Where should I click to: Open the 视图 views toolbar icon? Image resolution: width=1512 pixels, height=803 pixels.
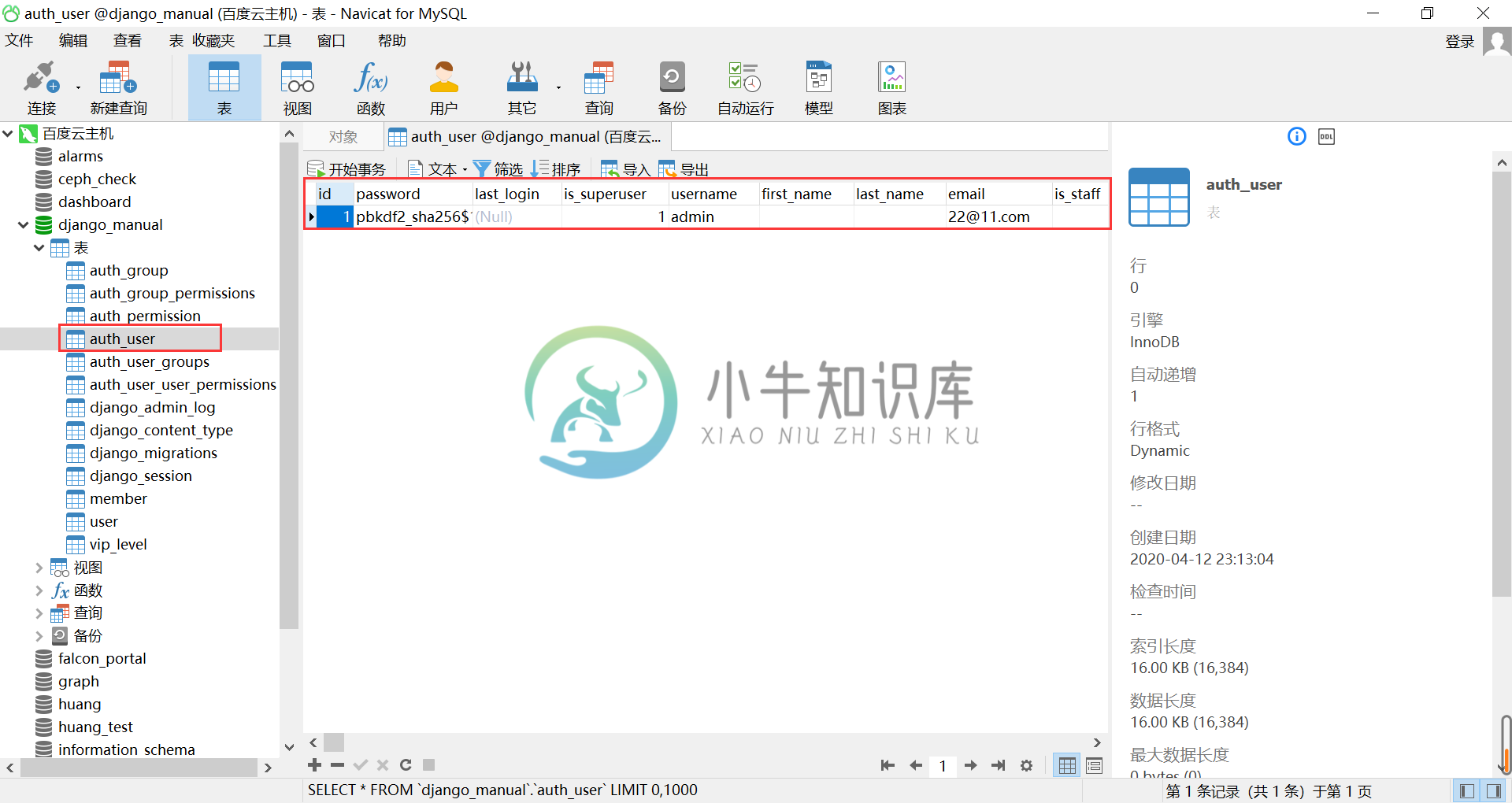coord(298,87)
